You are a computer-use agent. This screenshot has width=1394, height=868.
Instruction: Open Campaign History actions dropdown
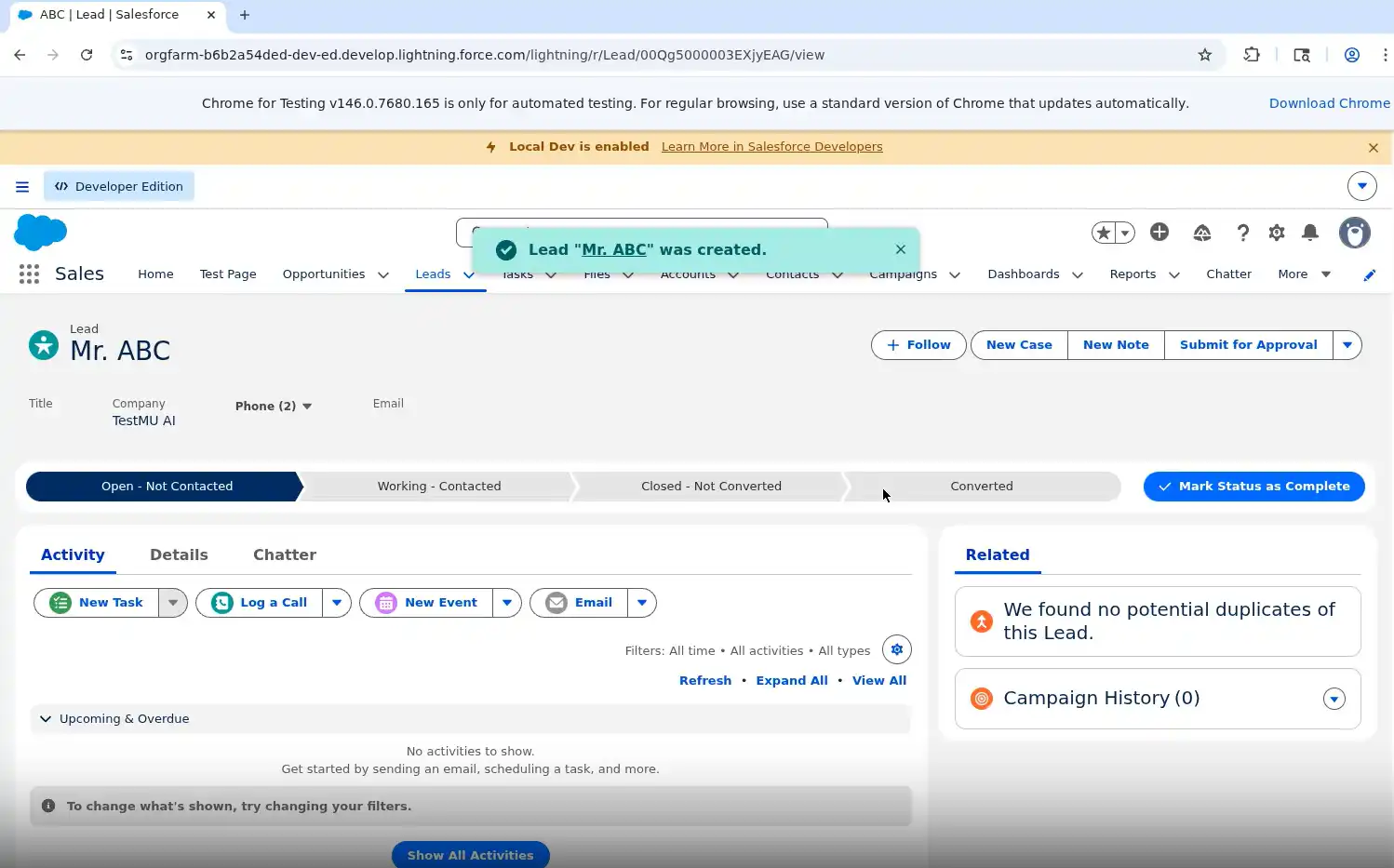click(x=1334, y=699)
